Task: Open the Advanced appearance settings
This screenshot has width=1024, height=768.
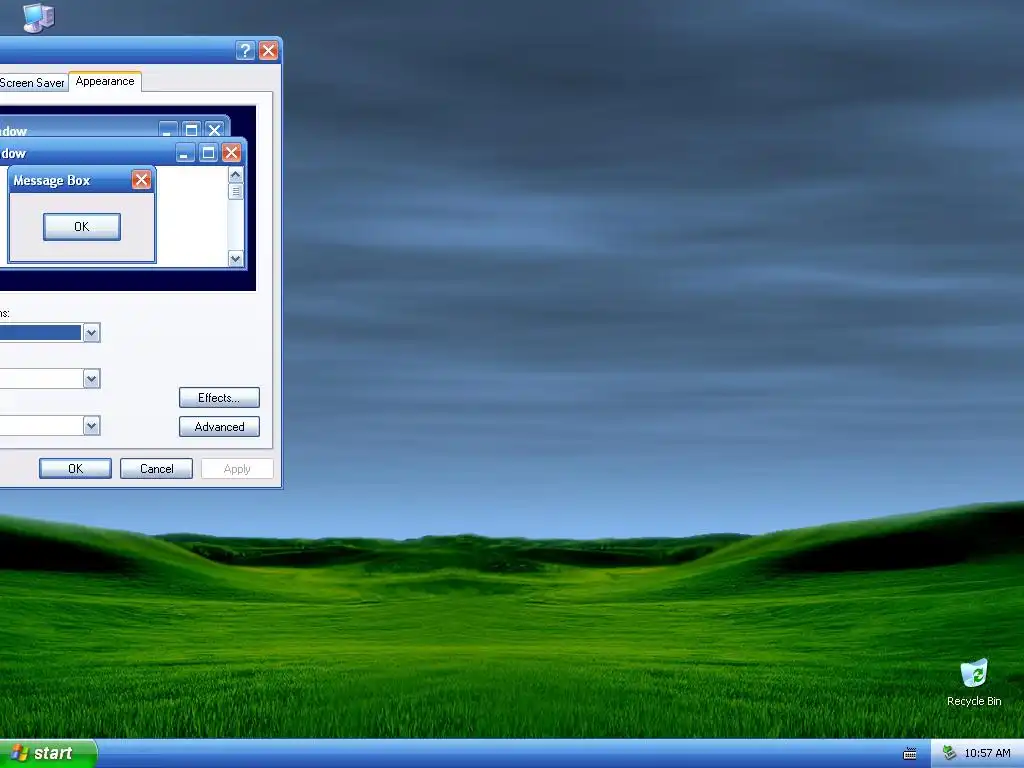Action: point(219,426)
